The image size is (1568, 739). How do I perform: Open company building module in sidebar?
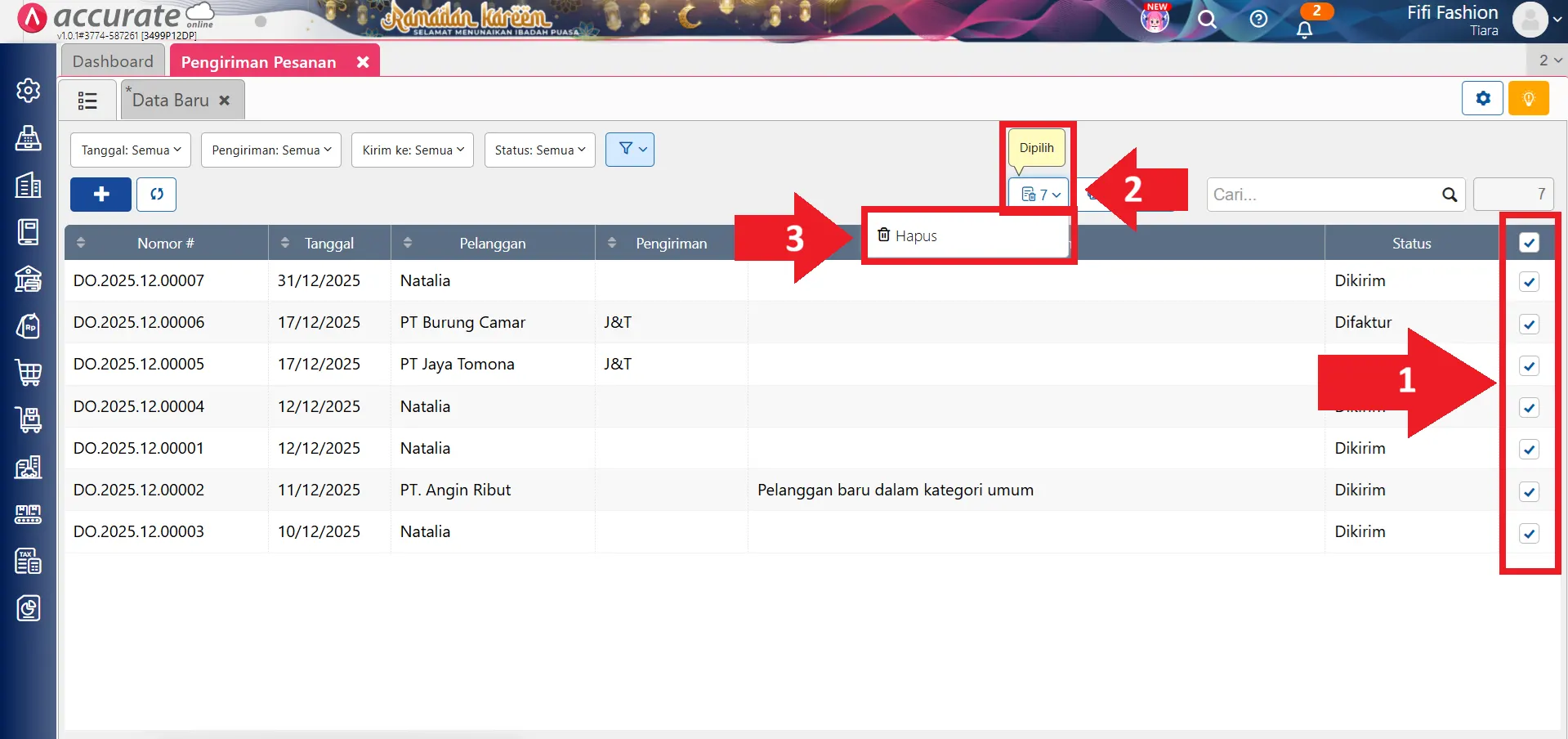click(x=29, y=186)
